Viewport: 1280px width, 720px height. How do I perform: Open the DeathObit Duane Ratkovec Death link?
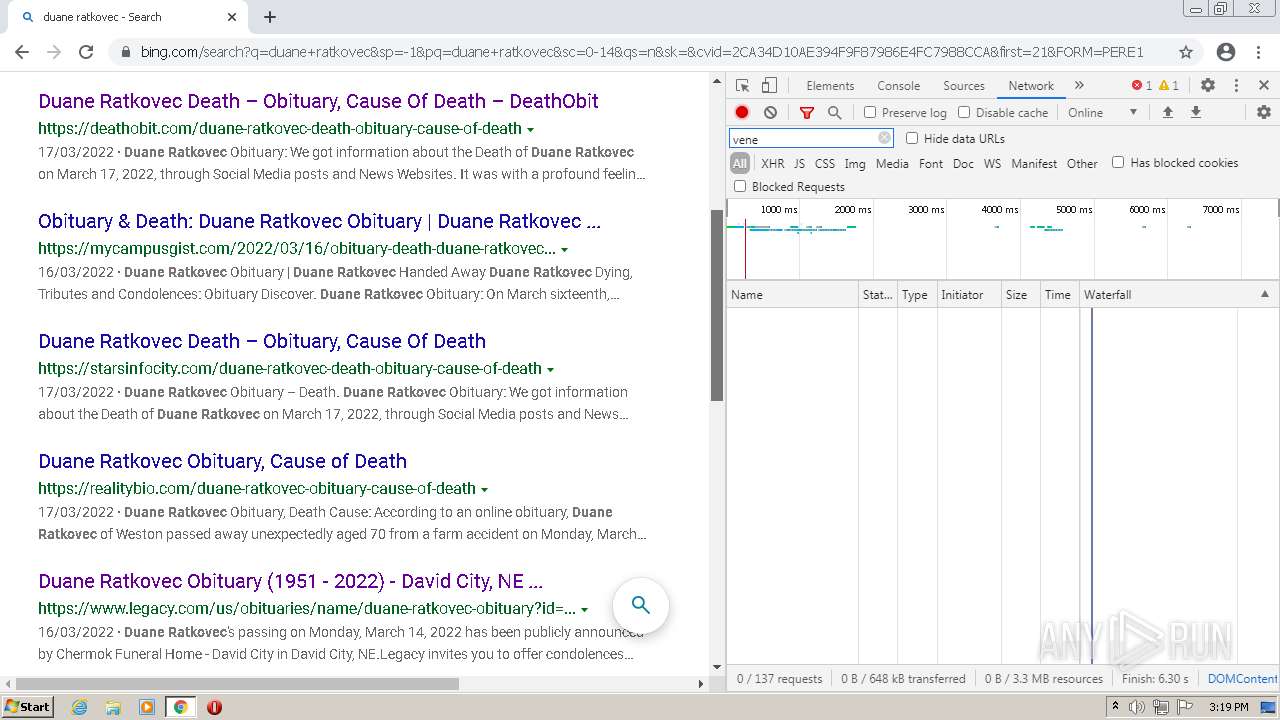(x=318, y=101)
